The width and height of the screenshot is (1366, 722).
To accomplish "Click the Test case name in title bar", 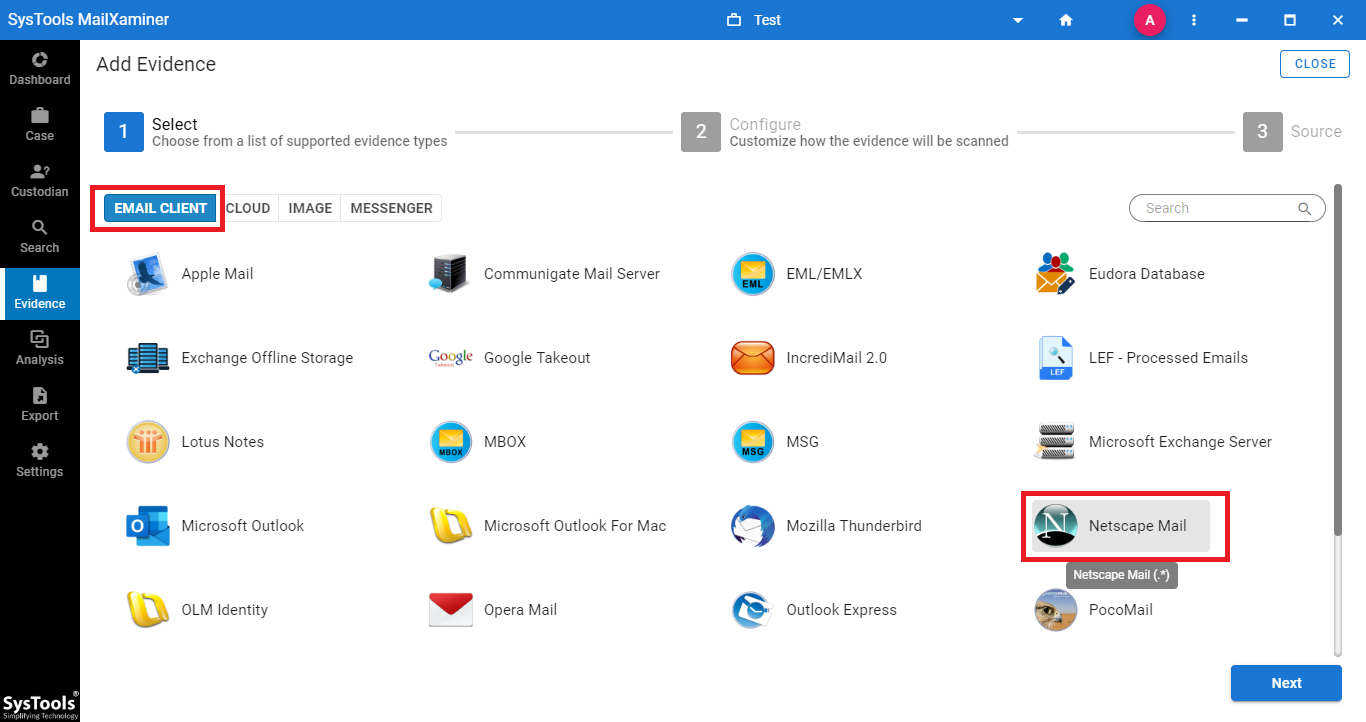I will click(x=768, y=20).
